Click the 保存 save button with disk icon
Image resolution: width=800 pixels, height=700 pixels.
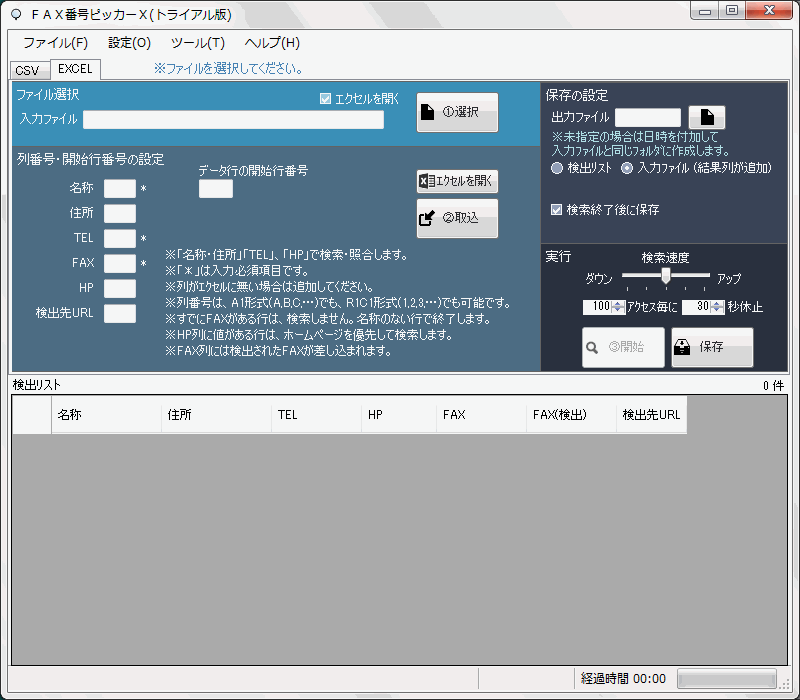[712, 347]
